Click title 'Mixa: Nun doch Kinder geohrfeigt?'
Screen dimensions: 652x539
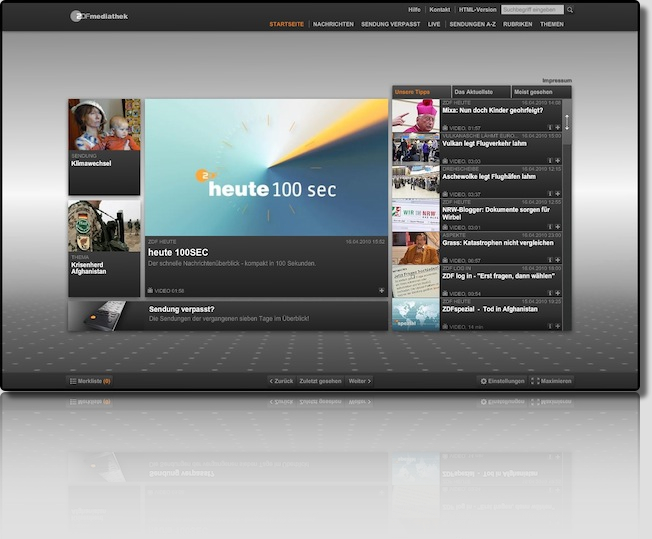(x=493, y=111)
